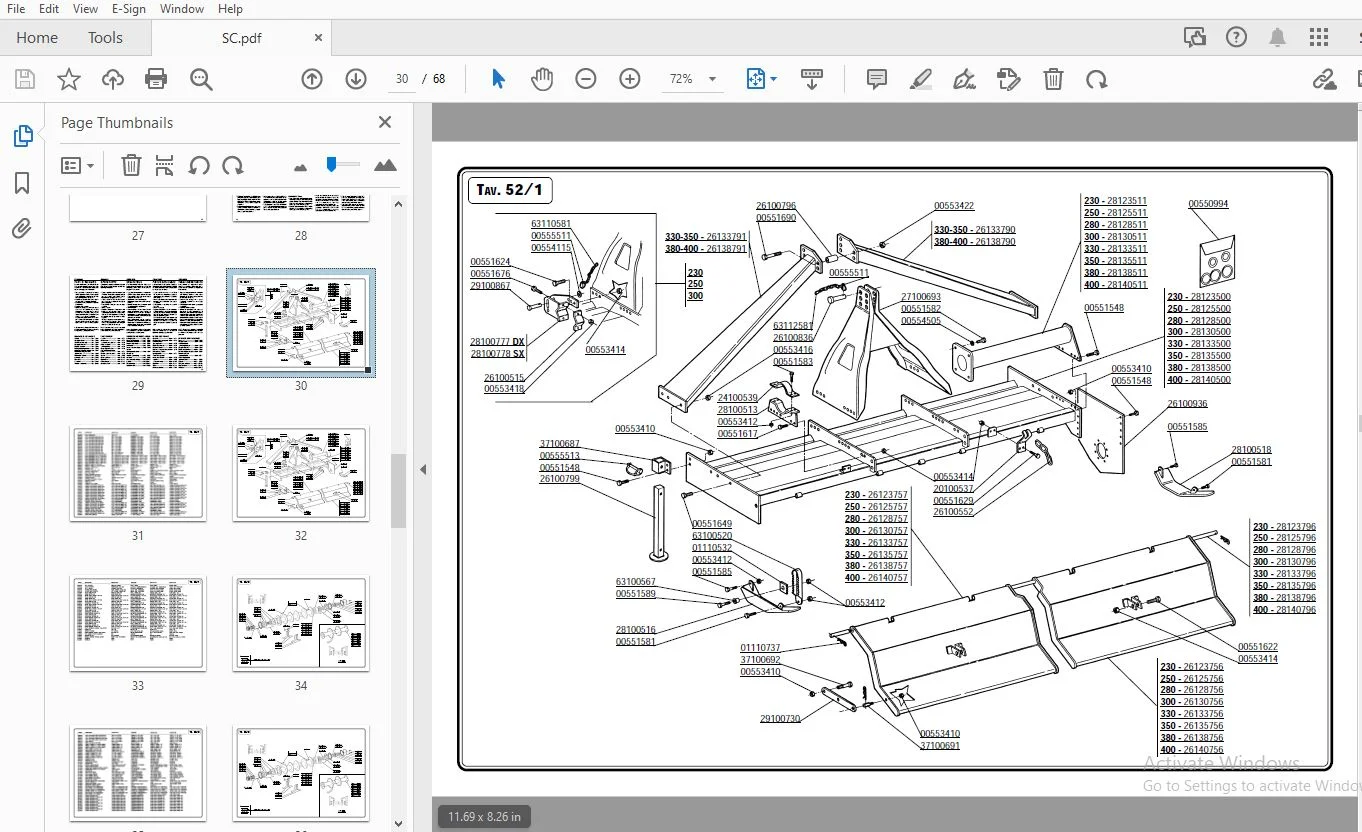This screenshot has height=832, width=1362.
Task: Click the thumbnails panel scrollbar handle
Action: (x=398, y=490)
